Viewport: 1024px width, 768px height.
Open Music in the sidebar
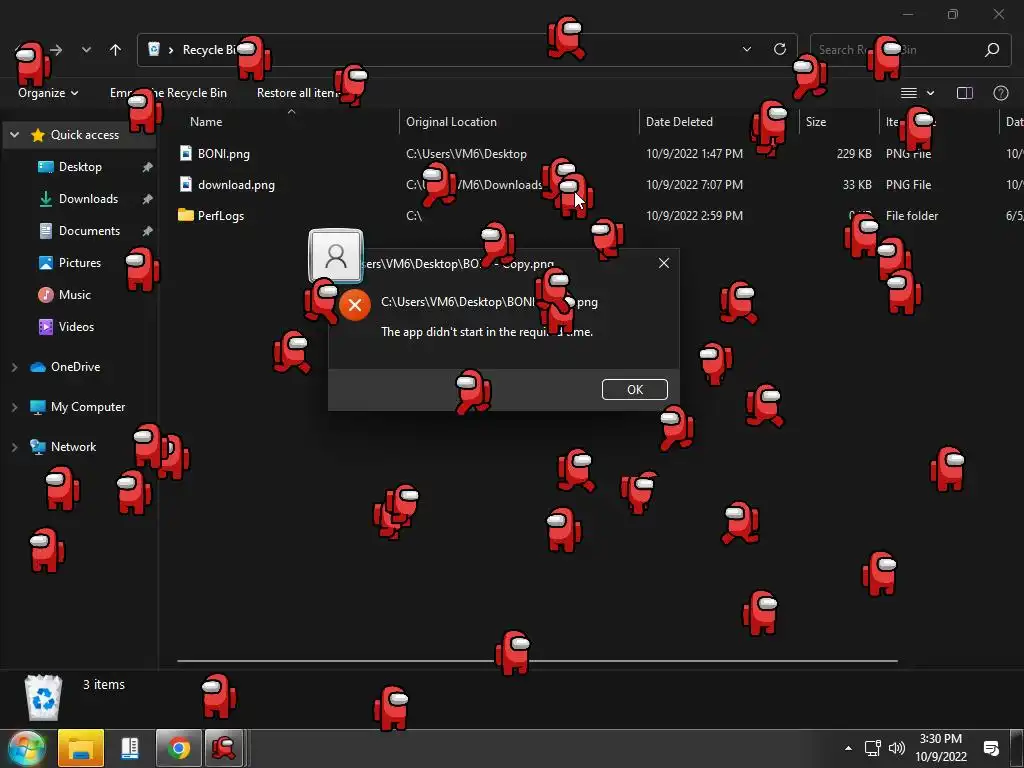click(x=74, y=295)
